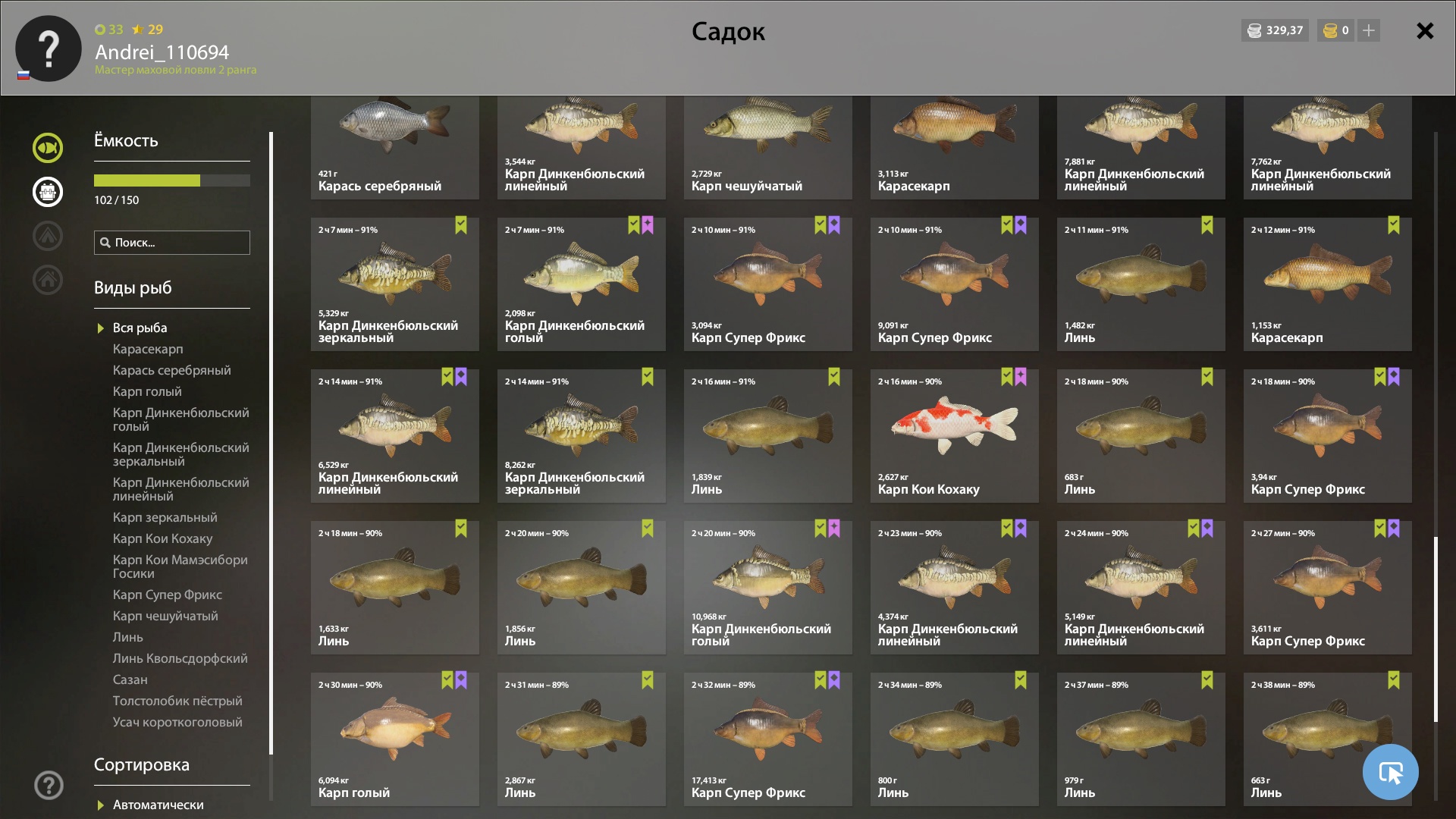Click the Поиск search field

pos(172,243)
